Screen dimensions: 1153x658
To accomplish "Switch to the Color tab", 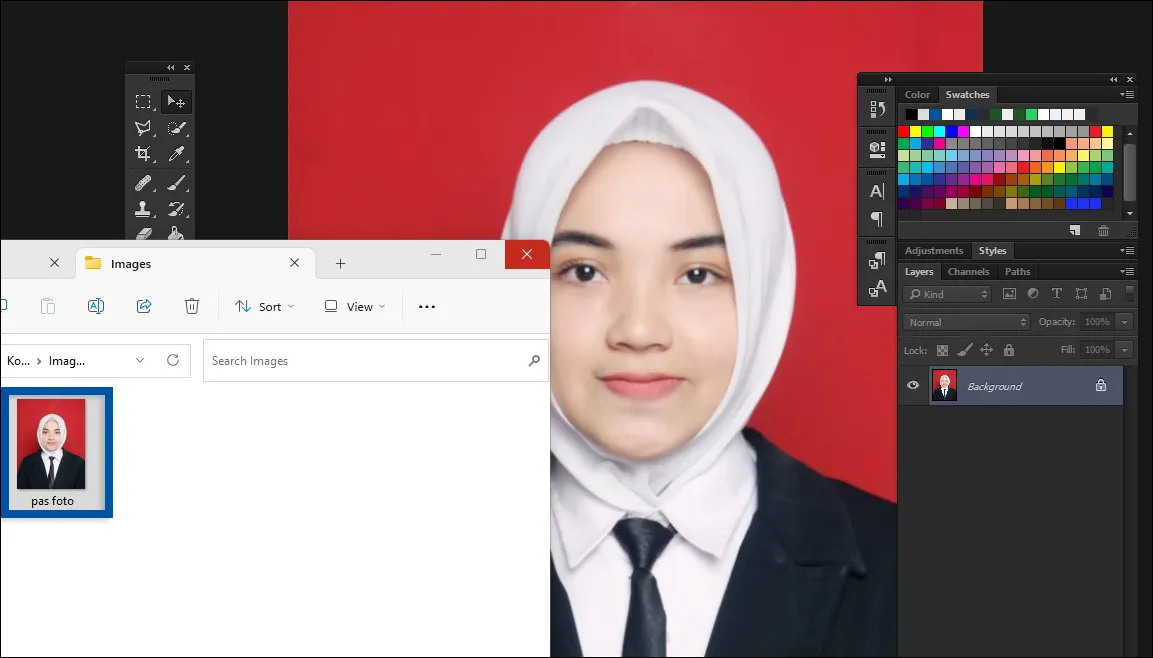I will (x=917, y=94).
